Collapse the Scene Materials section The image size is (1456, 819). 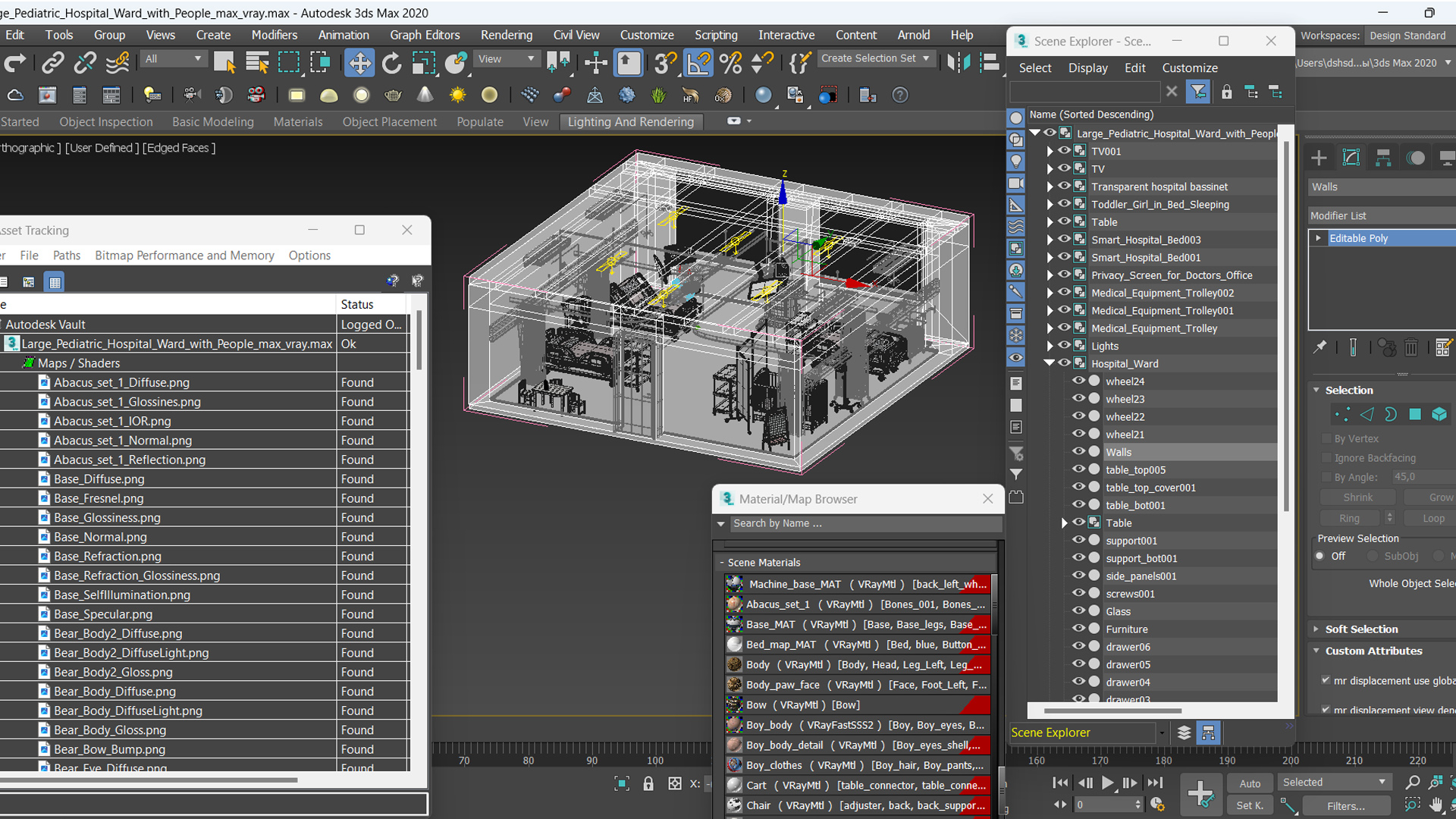[721, 563]
